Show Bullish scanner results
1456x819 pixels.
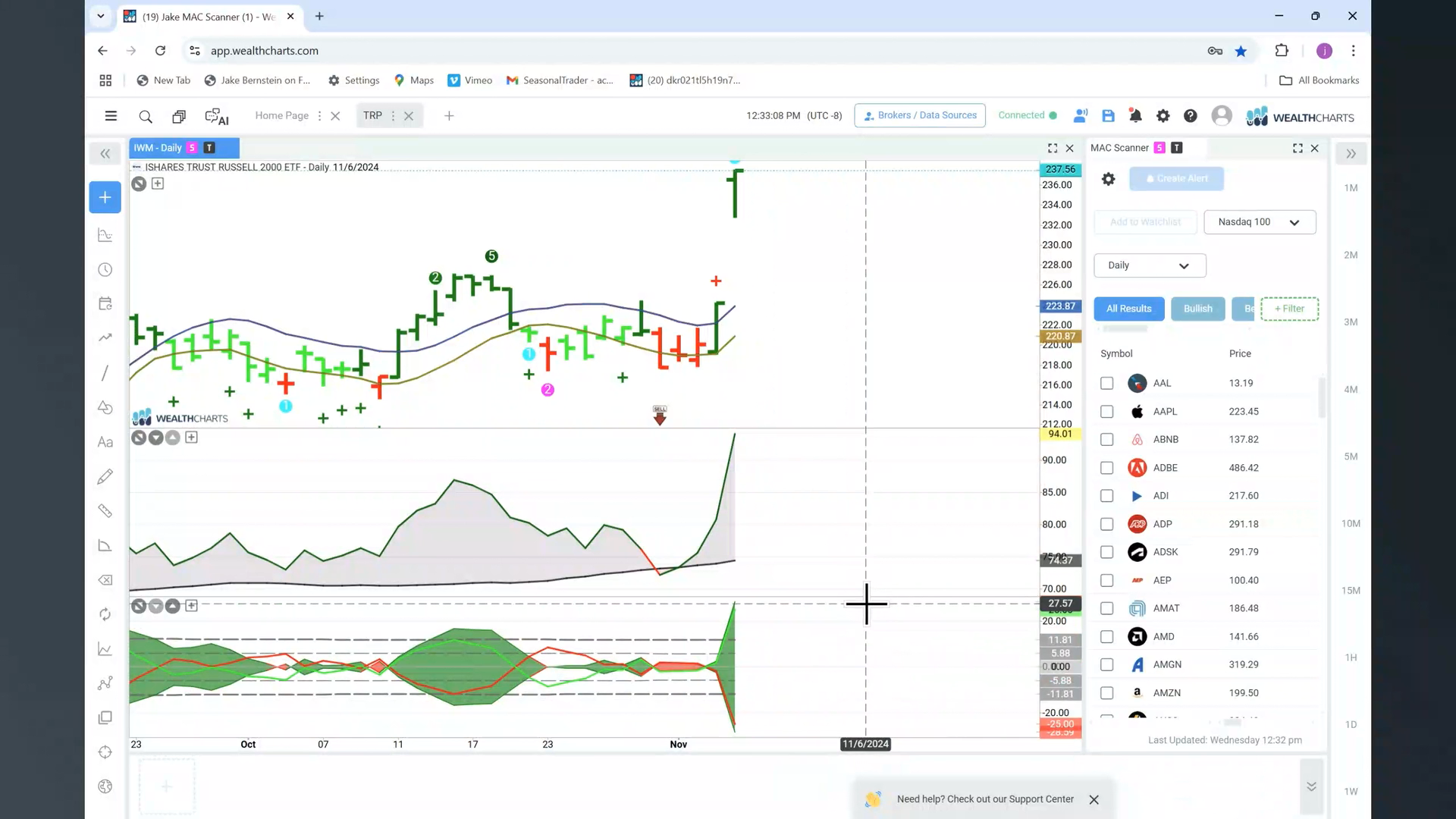[1197, 309]
